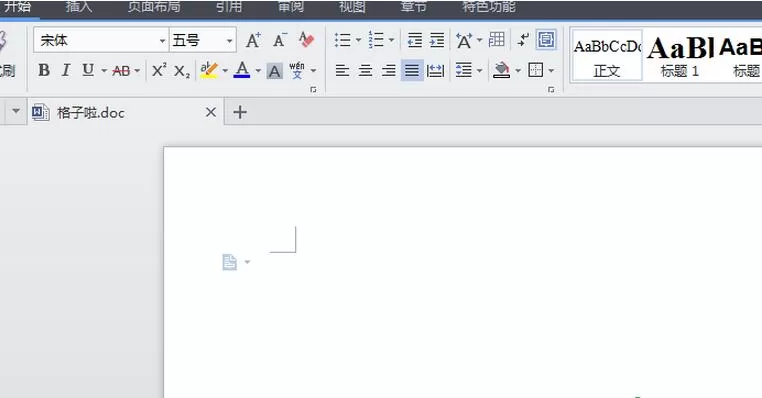Open paragraph dialog launcher
The width and height of the screenshot is (762, 398).
(551, 89)
